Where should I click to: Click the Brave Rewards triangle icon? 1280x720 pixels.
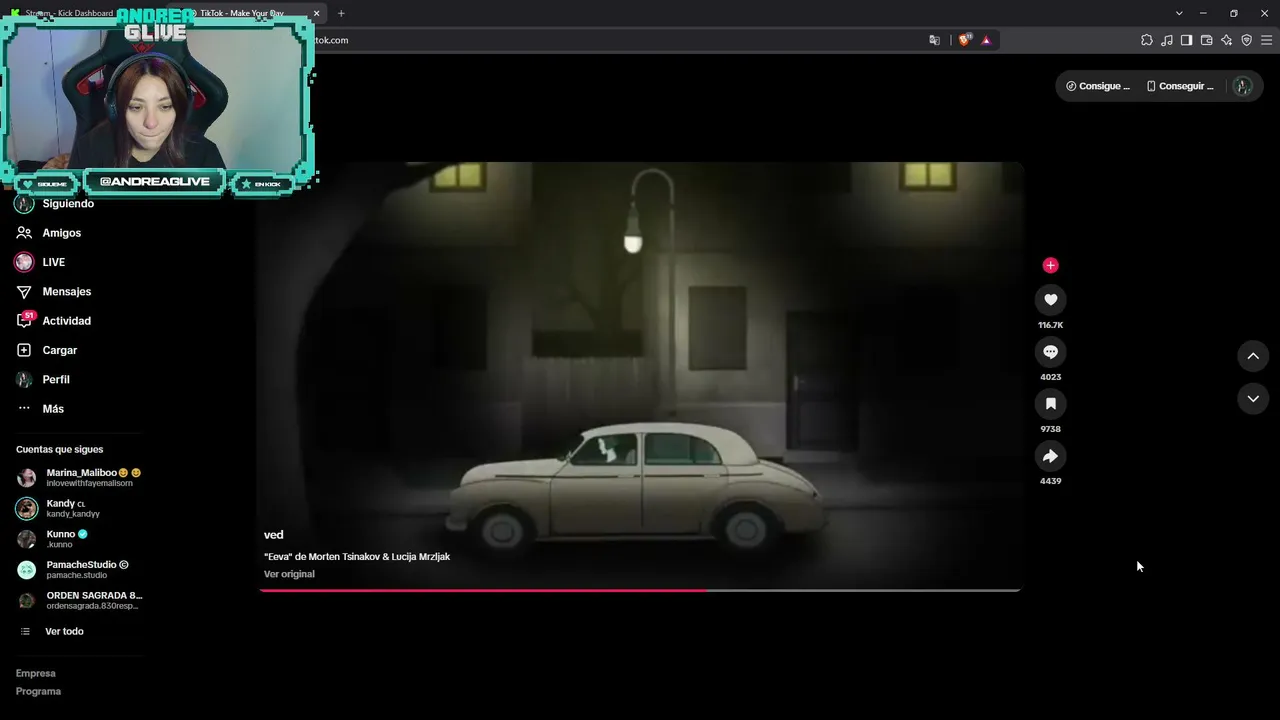[986, 40]
